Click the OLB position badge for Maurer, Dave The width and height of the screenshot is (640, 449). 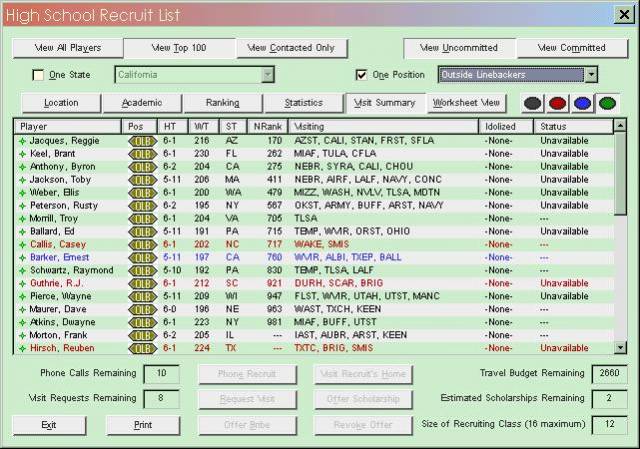(142, 309)
